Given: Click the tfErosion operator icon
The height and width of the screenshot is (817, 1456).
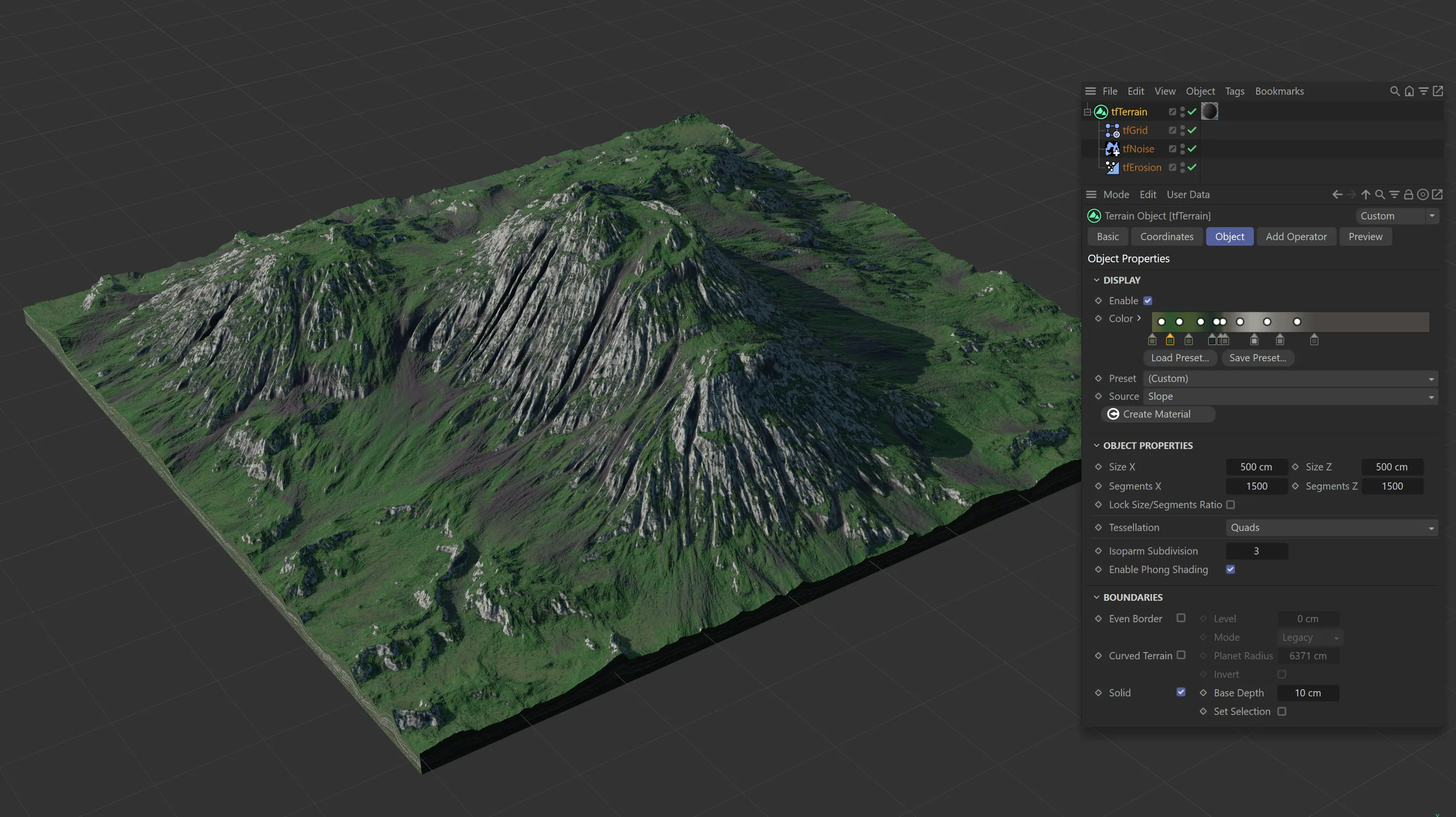Looking at the screenshot, I should 1112,167.
